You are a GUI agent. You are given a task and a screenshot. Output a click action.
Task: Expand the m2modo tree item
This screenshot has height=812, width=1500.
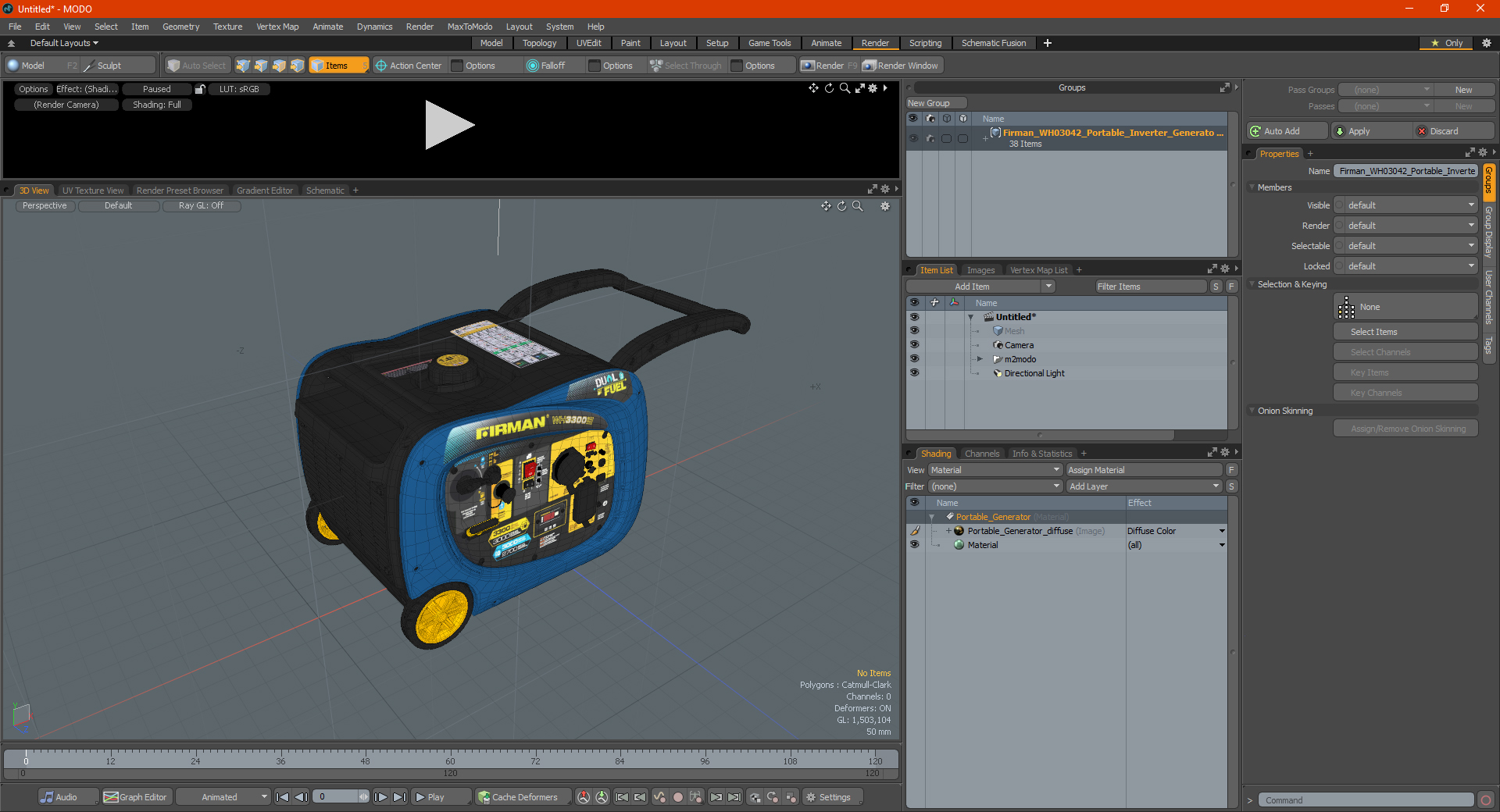pos(980,359)
